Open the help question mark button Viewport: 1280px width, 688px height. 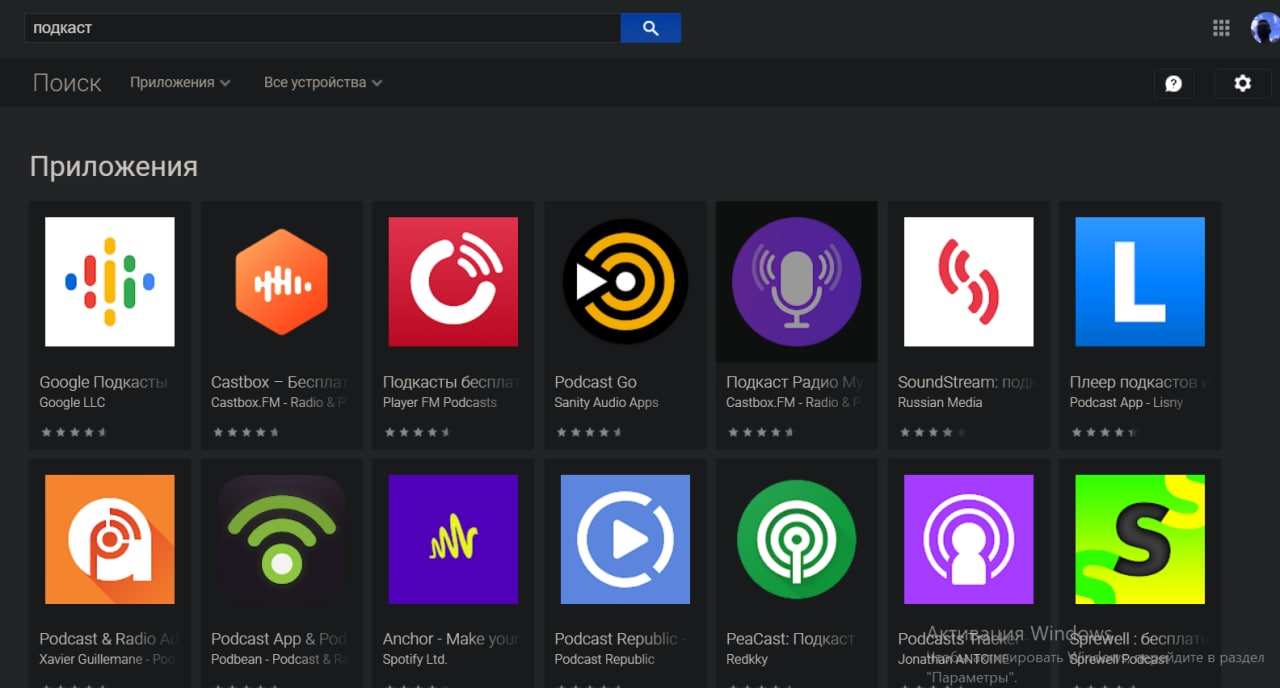[1174, 83]
